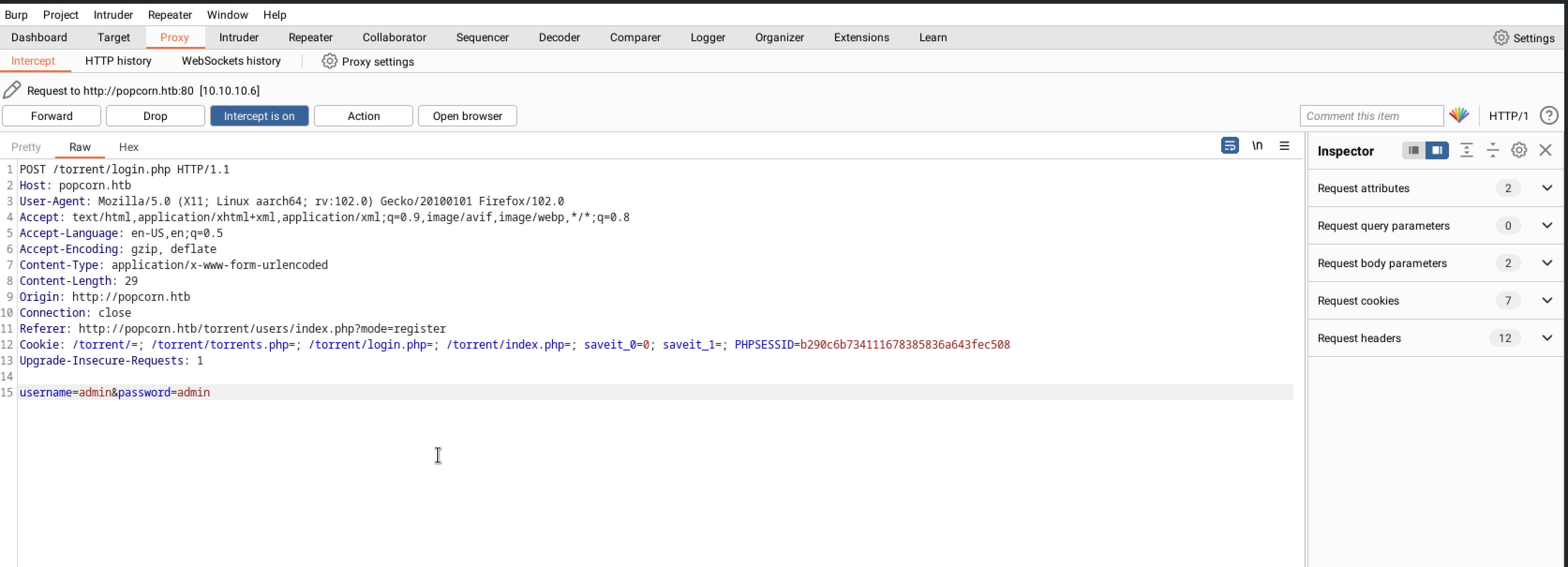Switch editor to Raw view
Viewport: 1568px width, 567px height.
[x=80, y=147]
